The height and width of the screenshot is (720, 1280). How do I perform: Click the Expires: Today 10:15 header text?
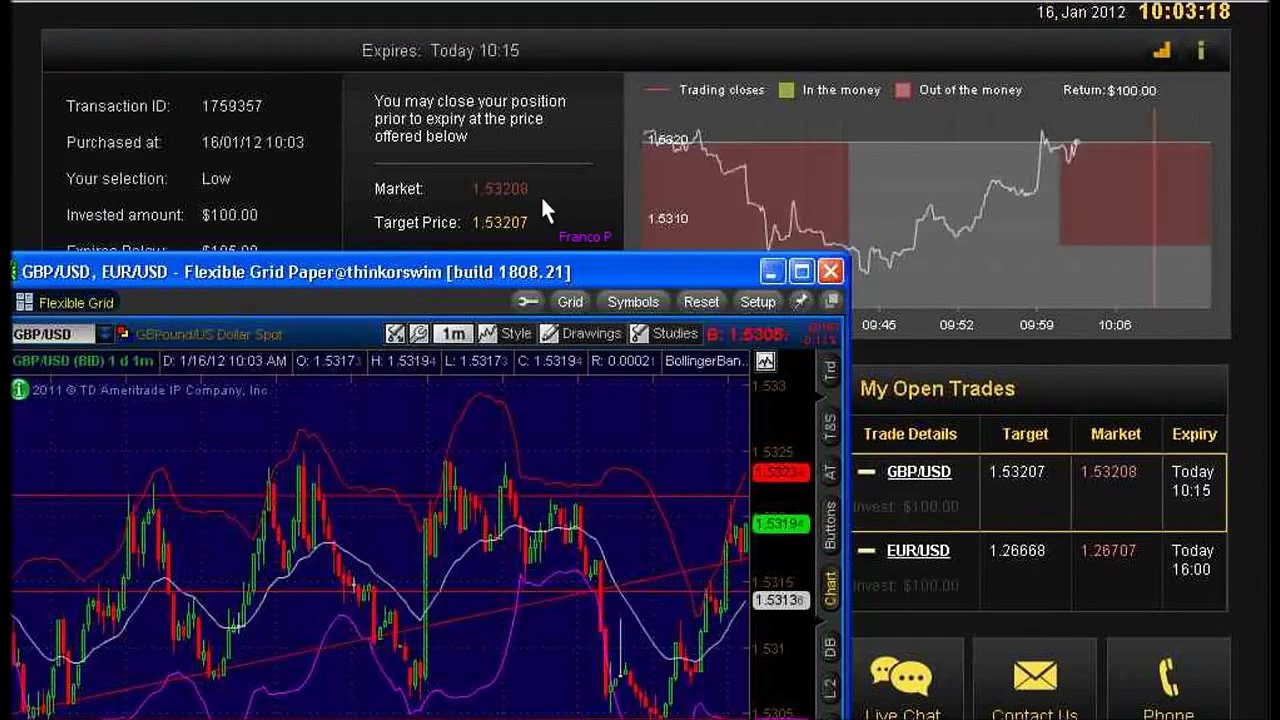[x=440, y=51]
